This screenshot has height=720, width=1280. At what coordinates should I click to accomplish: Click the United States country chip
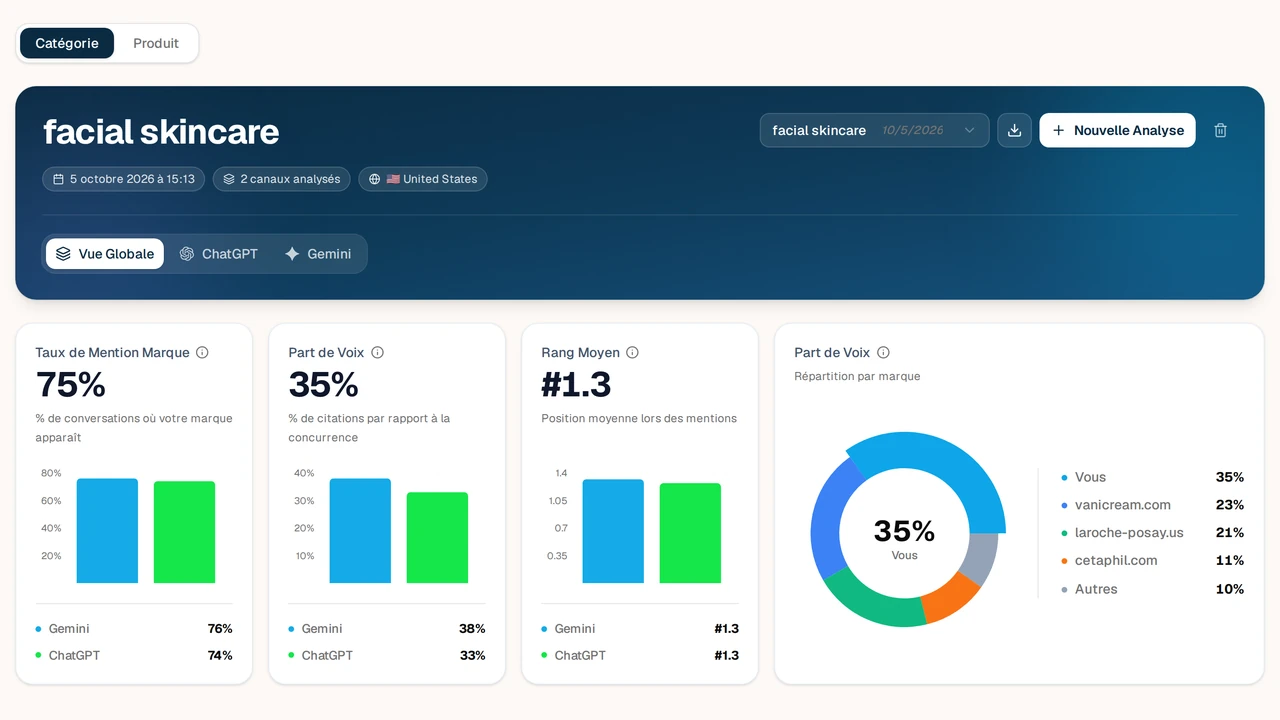pyautogui.click(x=423, y=179)
